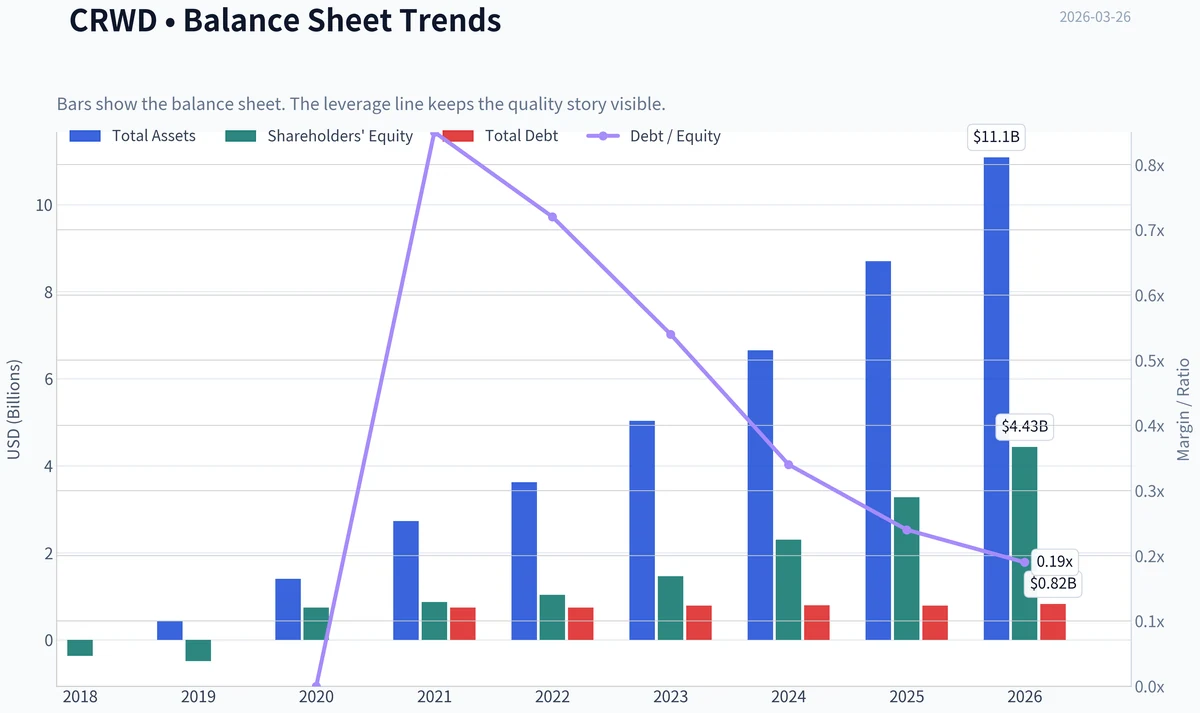
Task: Click the 2025 Total Assets blue bar
Action: pyautogui.click(x=879, y=450)
